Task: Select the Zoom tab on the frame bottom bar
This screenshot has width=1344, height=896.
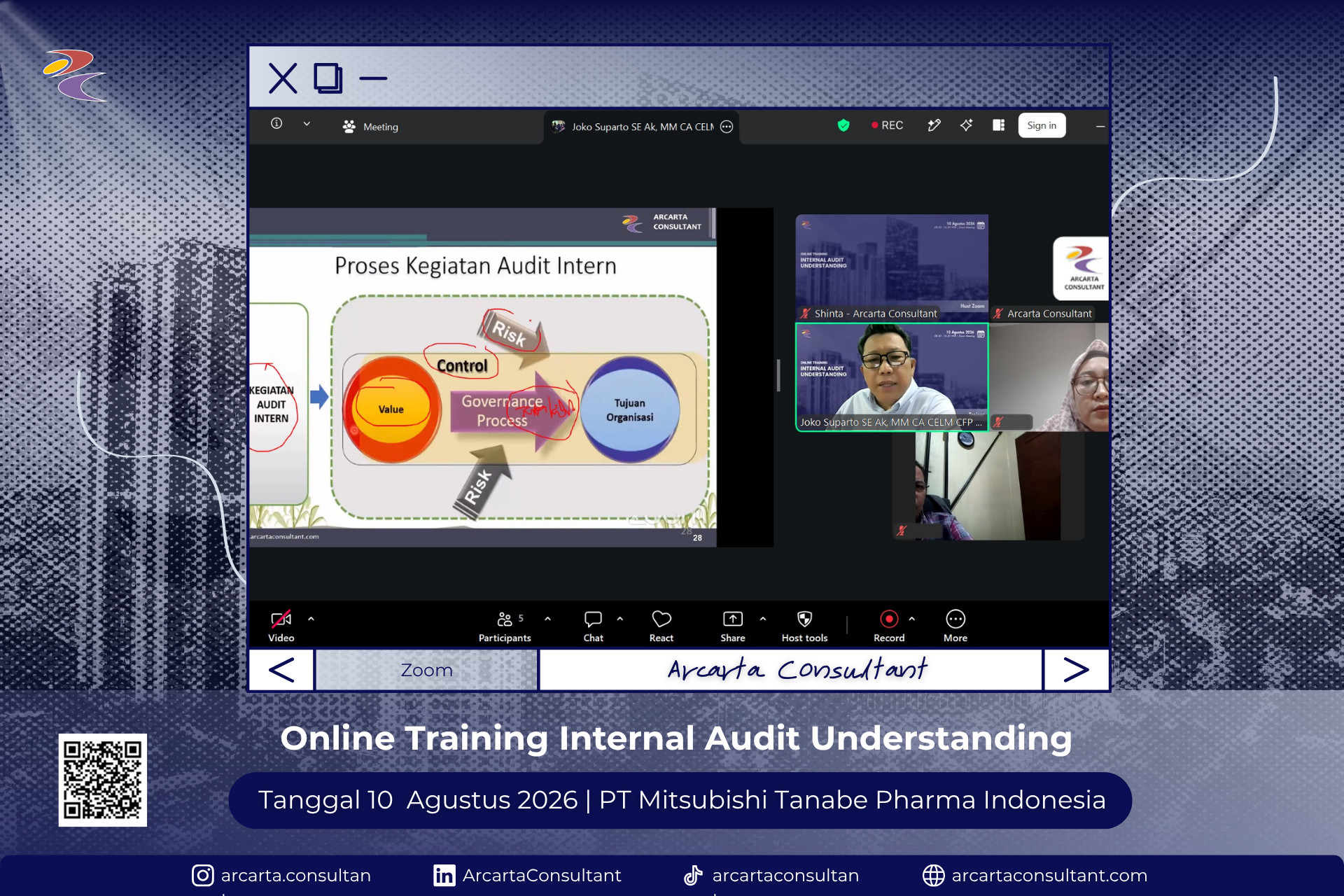Action: (426, 670)
